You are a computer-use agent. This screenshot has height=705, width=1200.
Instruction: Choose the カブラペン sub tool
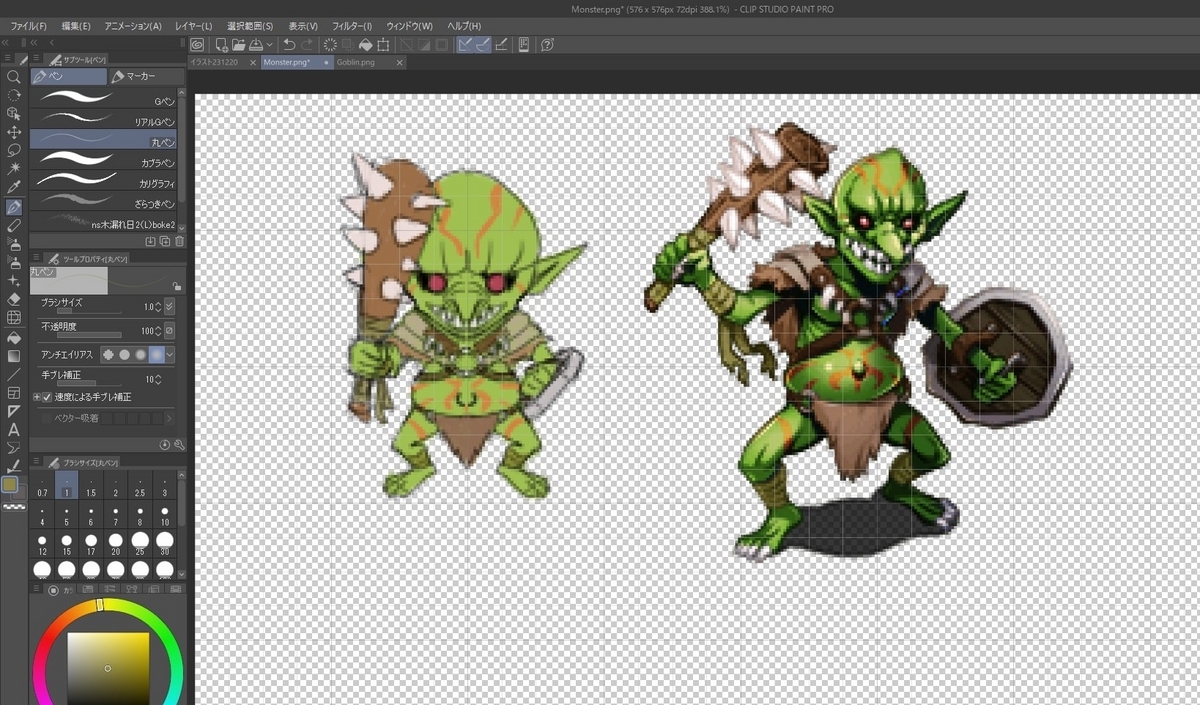(103, 162)
